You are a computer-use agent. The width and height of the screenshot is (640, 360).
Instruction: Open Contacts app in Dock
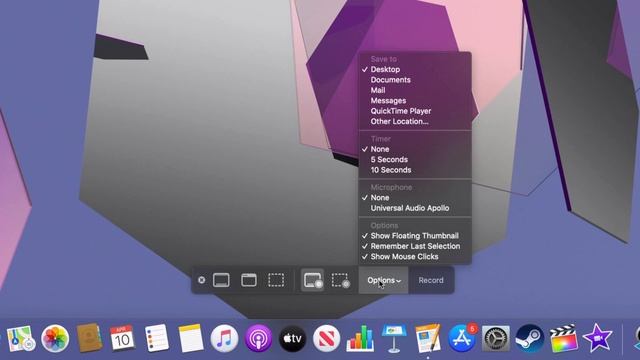(89, 338)
